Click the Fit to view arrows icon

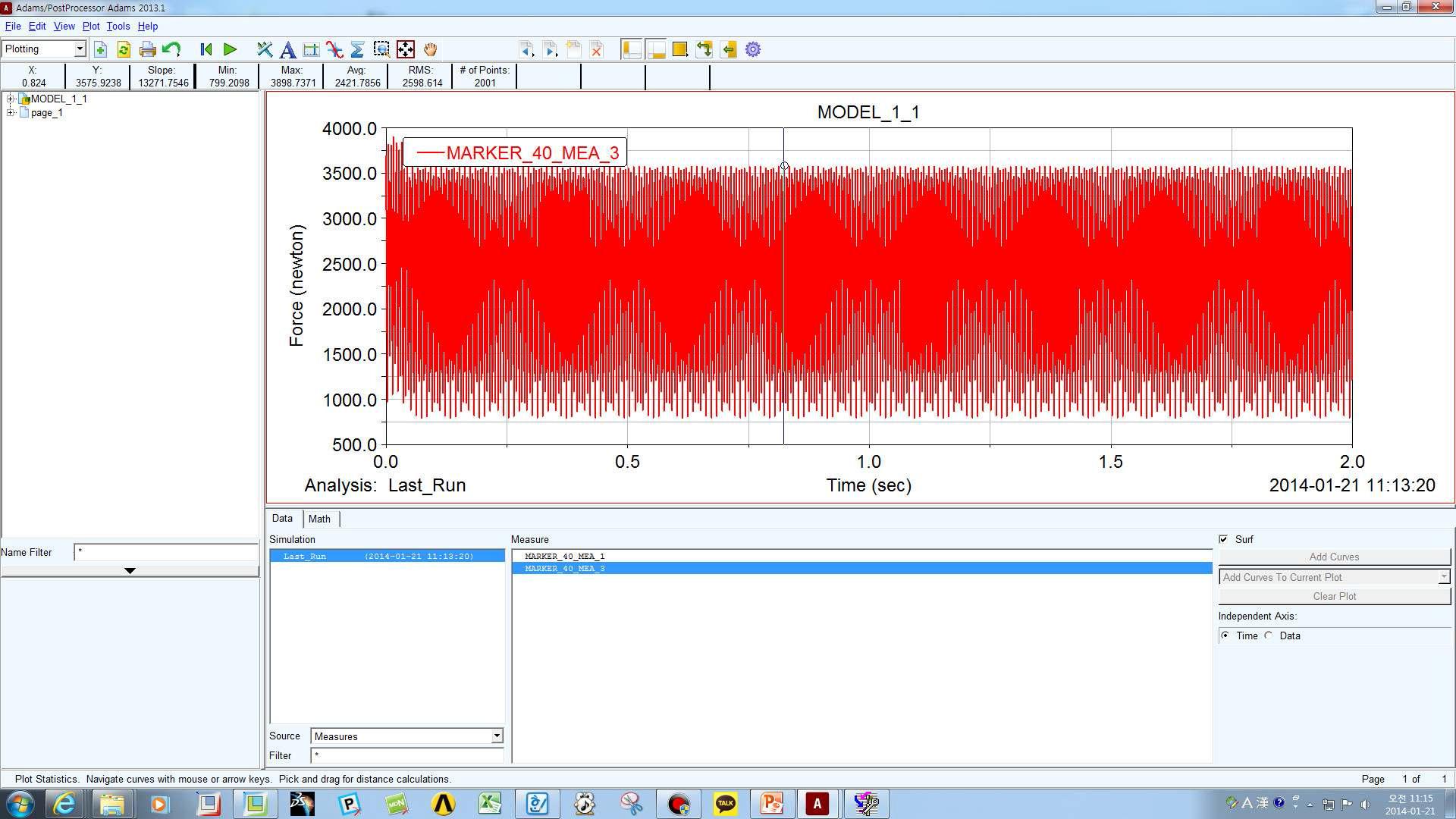[406, 50]
